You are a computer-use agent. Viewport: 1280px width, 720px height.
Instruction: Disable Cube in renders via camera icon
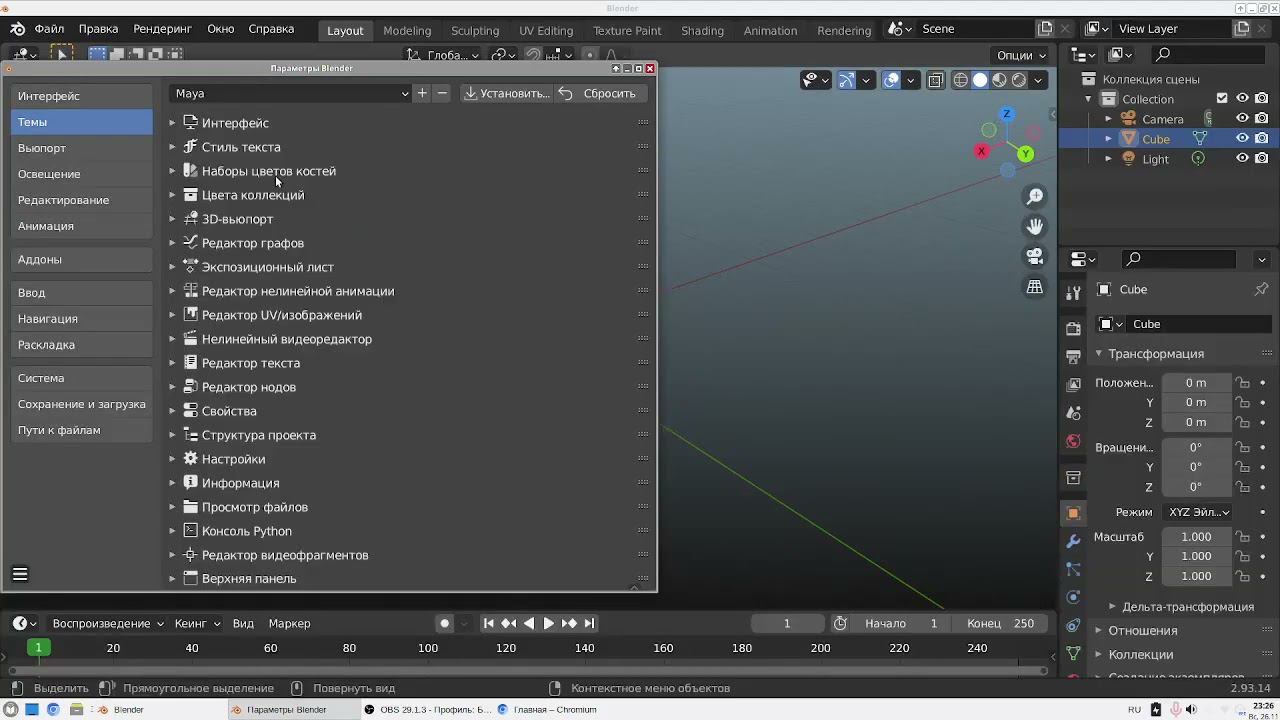1262,138
